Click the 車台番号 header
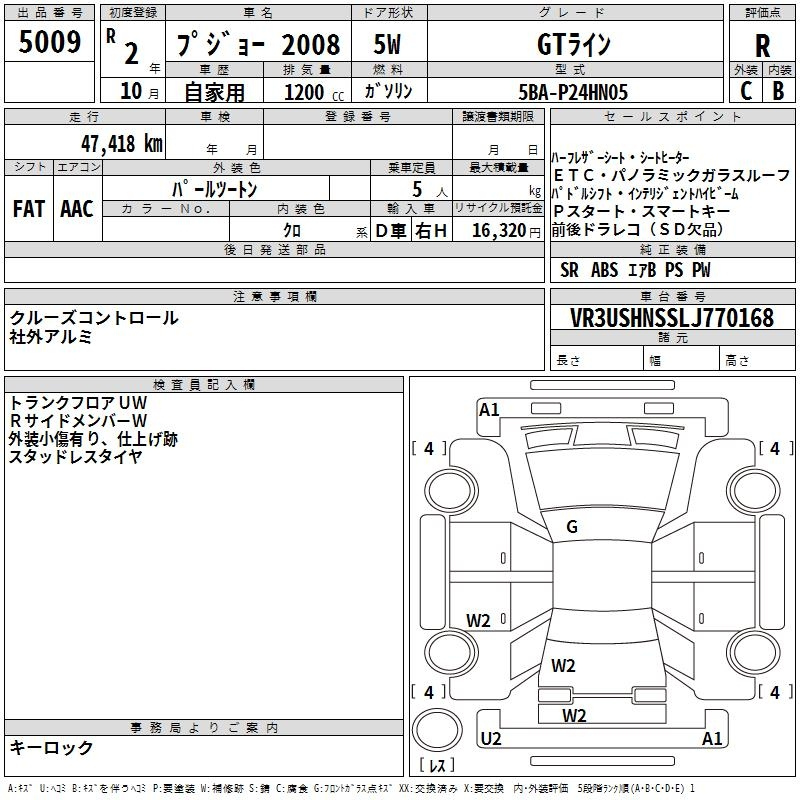 click(672, 296)
